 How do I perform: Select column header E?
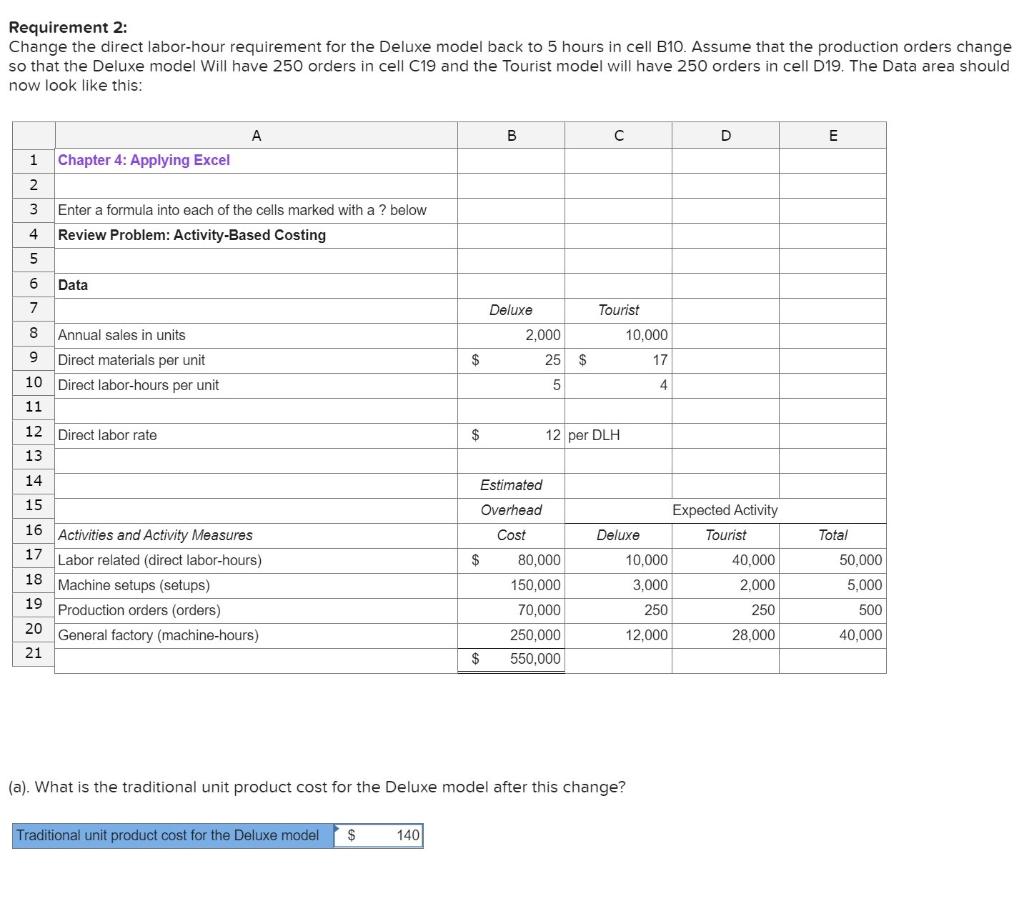click(833, 134)
